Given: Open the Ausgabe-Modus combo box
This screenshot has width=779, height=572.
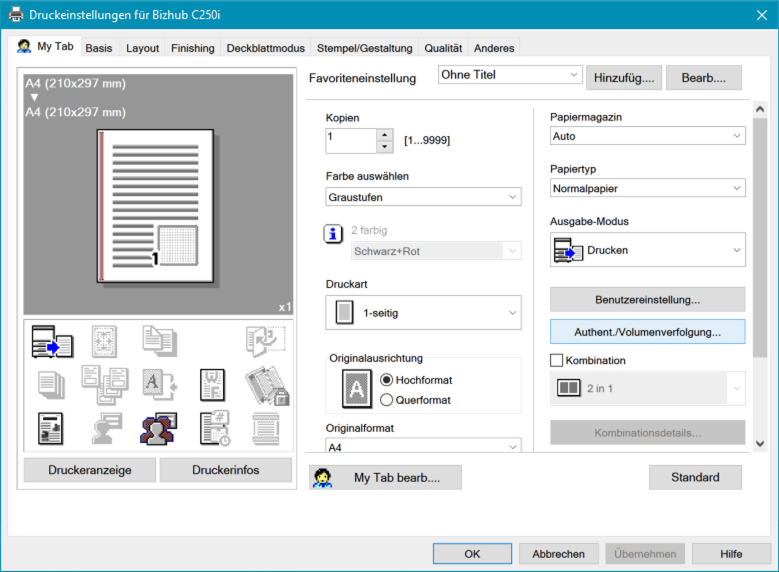Looking at the screenshot, I should (647, 250).
